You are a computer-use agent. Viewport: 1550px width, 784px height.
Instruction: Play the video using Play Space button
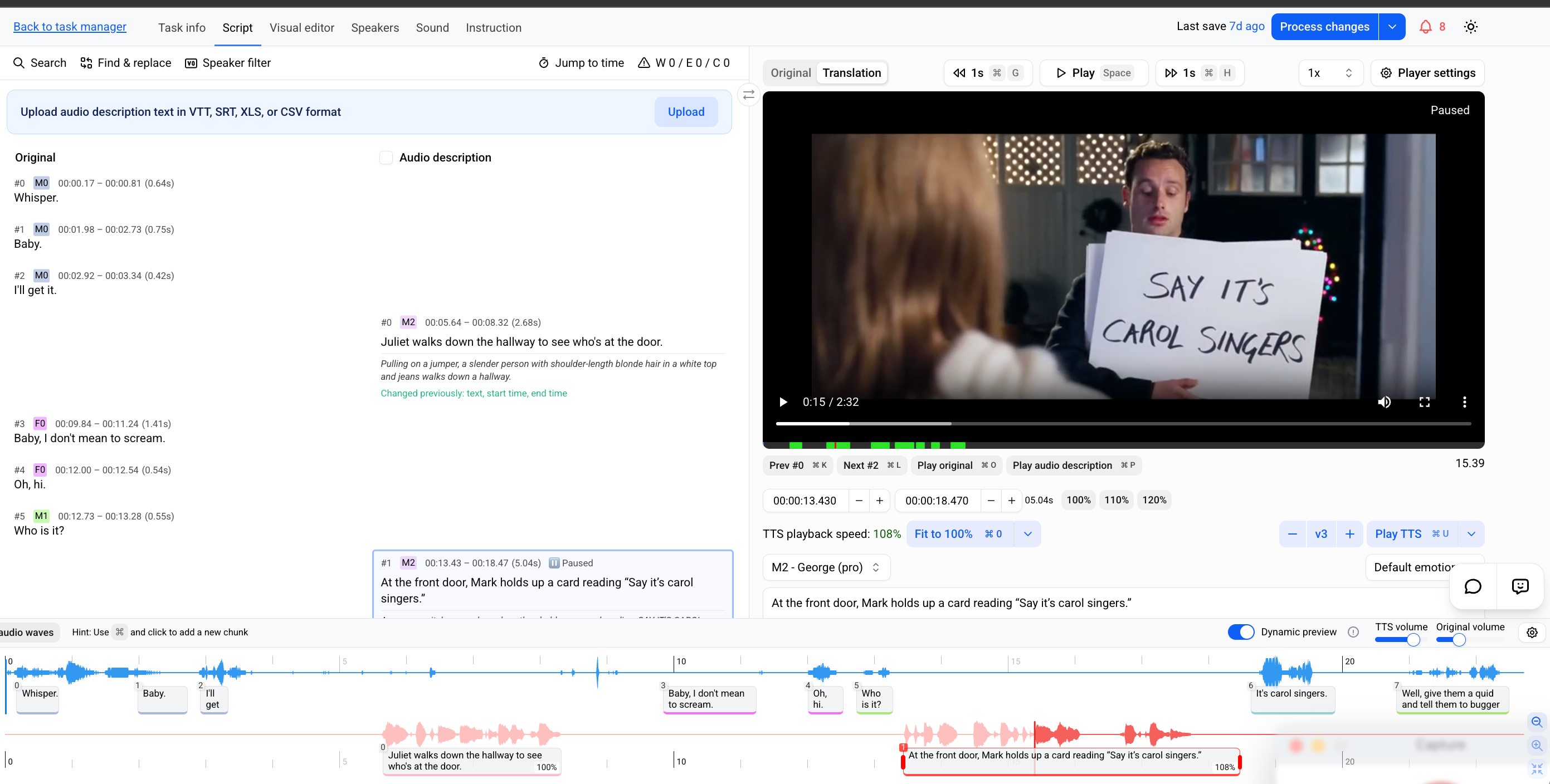coord(1094,73)
